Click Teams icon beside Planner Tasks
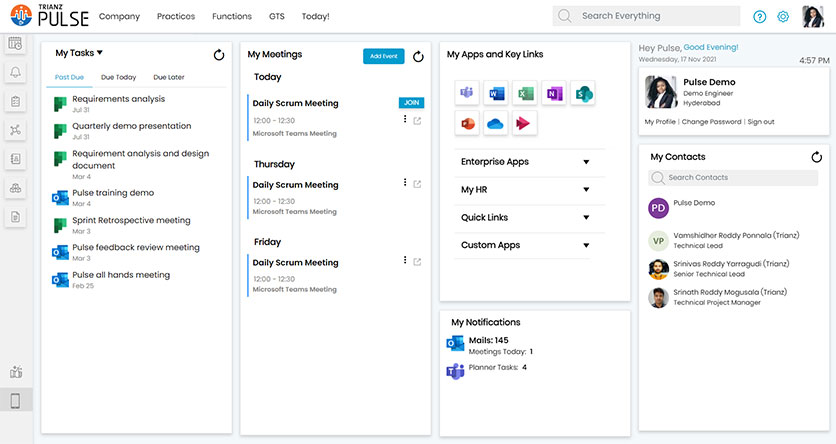The width and height of the screenshot is (836, 444). (455, 370)
